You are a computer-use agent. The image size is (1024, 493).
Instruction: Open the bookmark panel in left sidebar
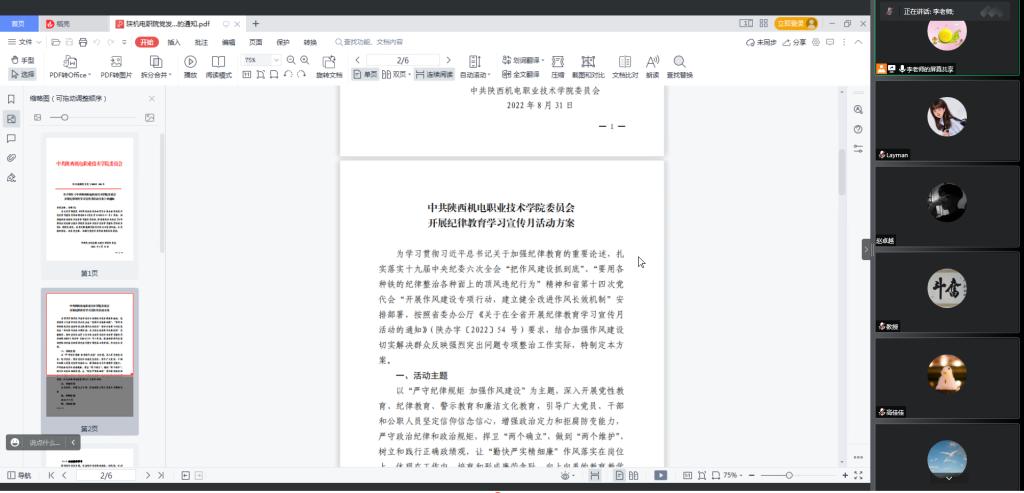coord(11,99)
